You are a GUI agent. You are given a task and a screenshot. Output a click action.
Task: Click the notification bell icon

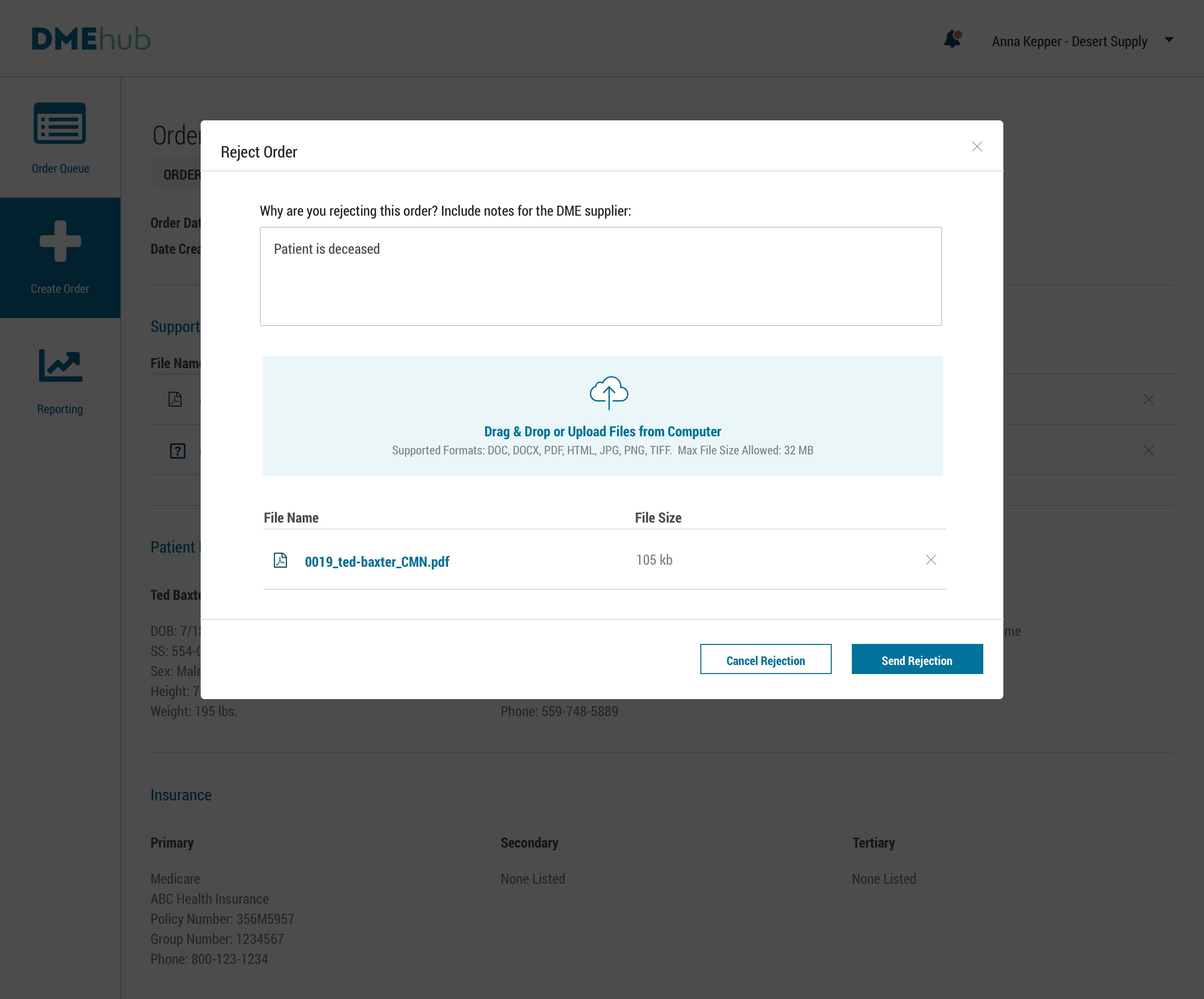[952, 39]
